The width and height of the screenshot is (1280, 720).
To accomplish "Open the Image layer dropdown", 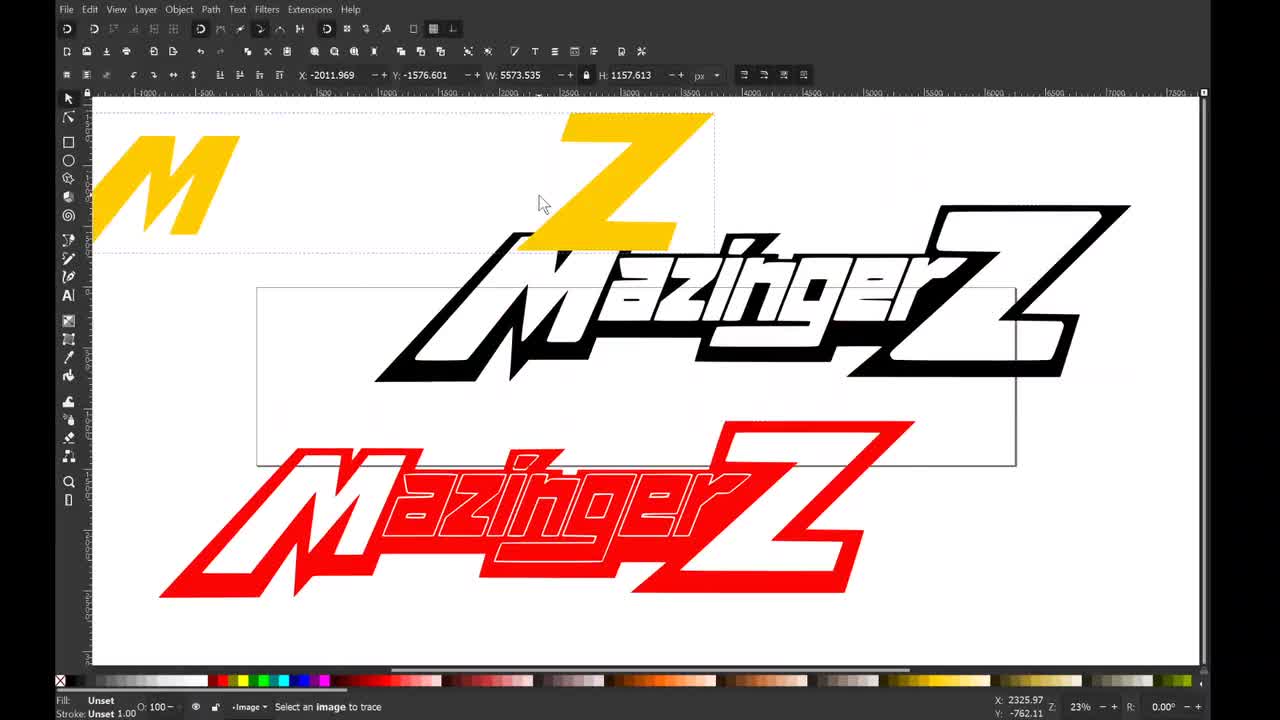I will pyautogui.click(x=250, y=707).
